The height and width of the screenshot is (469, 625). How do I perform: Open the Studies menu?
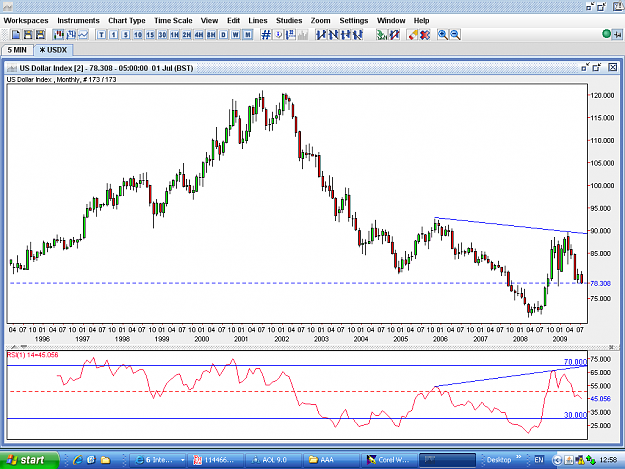coord(289,21)
